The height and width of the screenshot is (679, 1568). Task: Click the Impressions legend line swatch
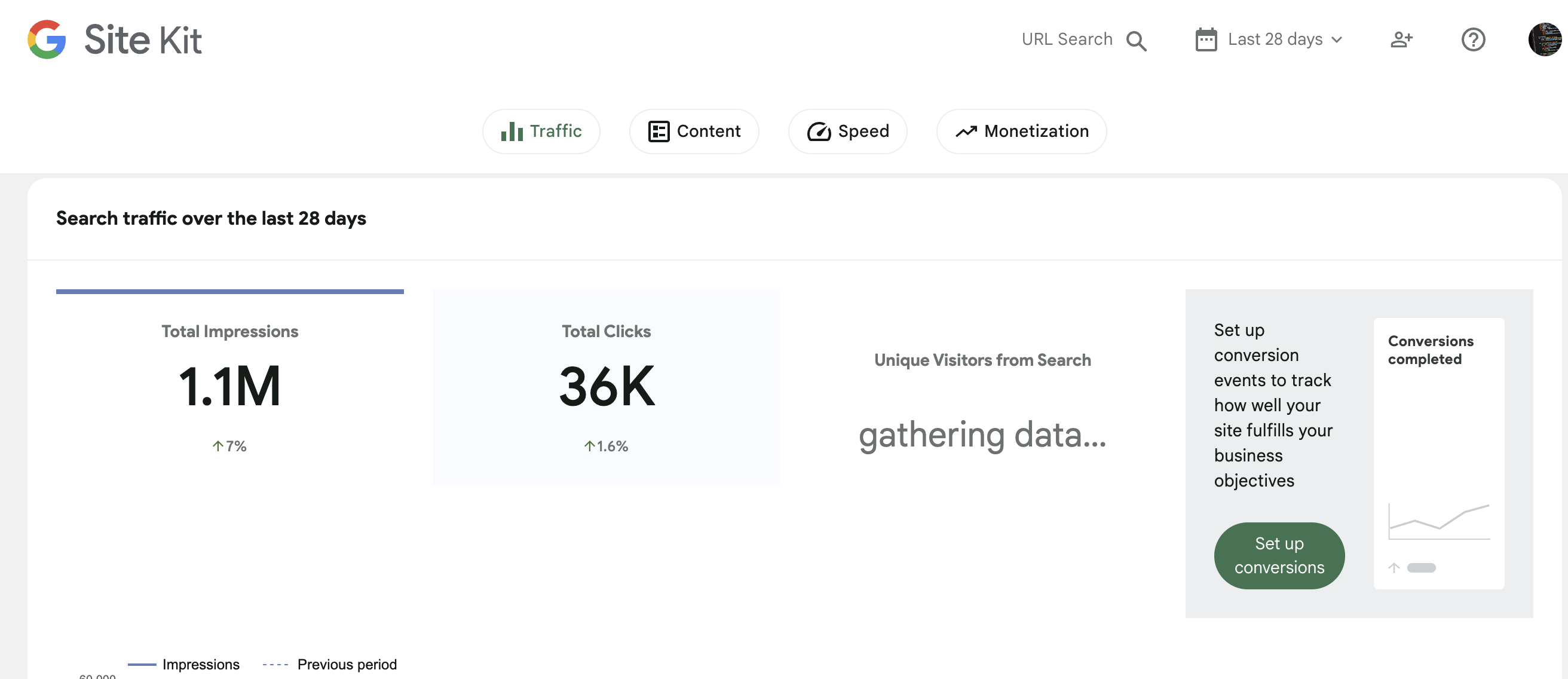coord(142,665)
